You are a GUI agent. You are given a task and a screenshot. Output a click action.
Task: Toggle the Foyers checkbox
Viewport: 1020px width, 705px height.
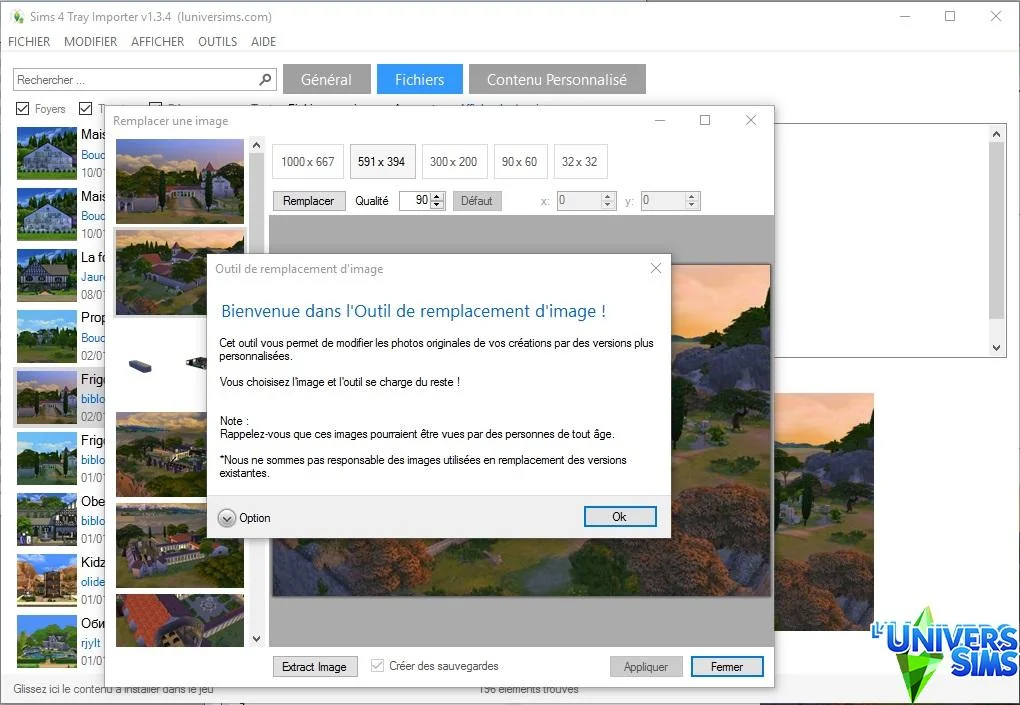click(23, 109)
